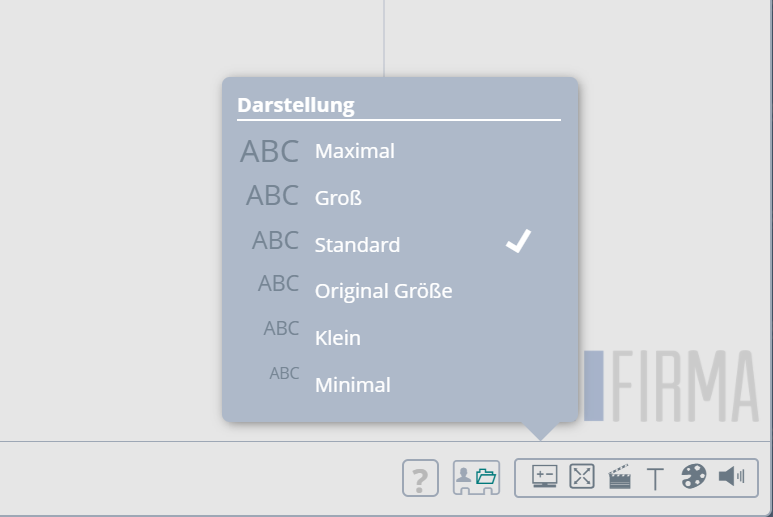Choose the Minimal display size
The width and height of the screenshot is (773, 517).
352,384
